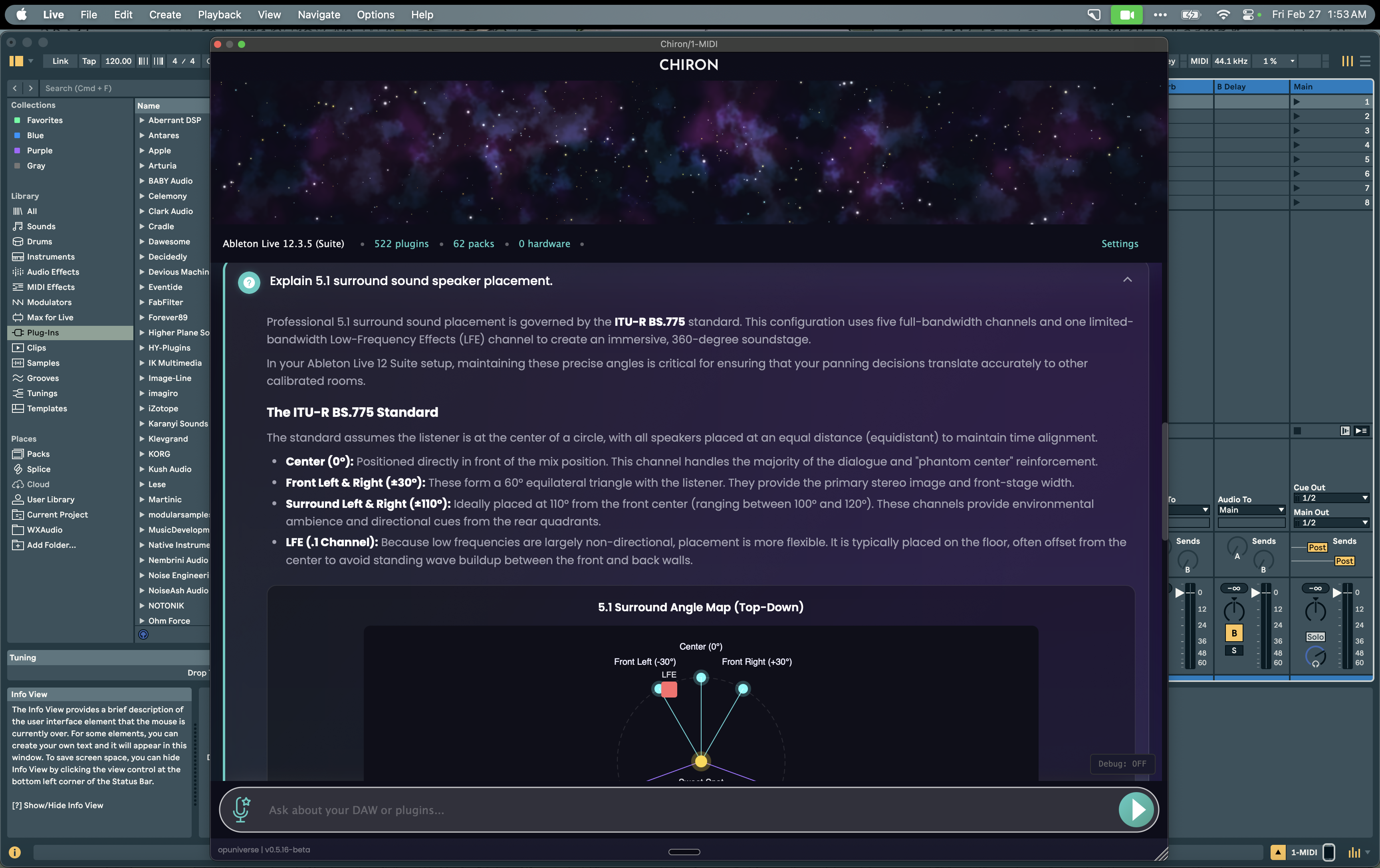Screen dimensions: 1380x868
Task: Send the Chiron prompt with the play button
Action: point(1136,810)
